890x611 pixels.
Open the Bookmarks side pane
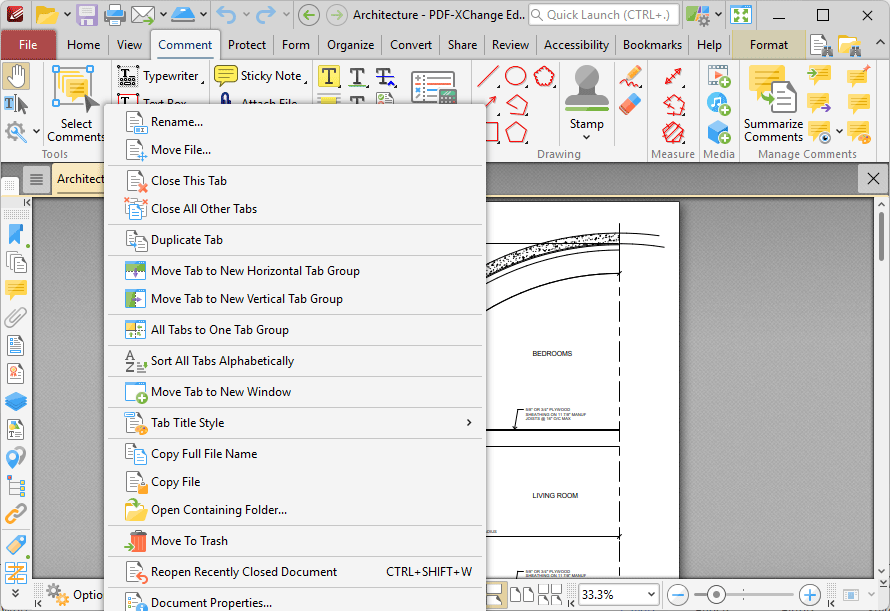(x=16, y=235)
